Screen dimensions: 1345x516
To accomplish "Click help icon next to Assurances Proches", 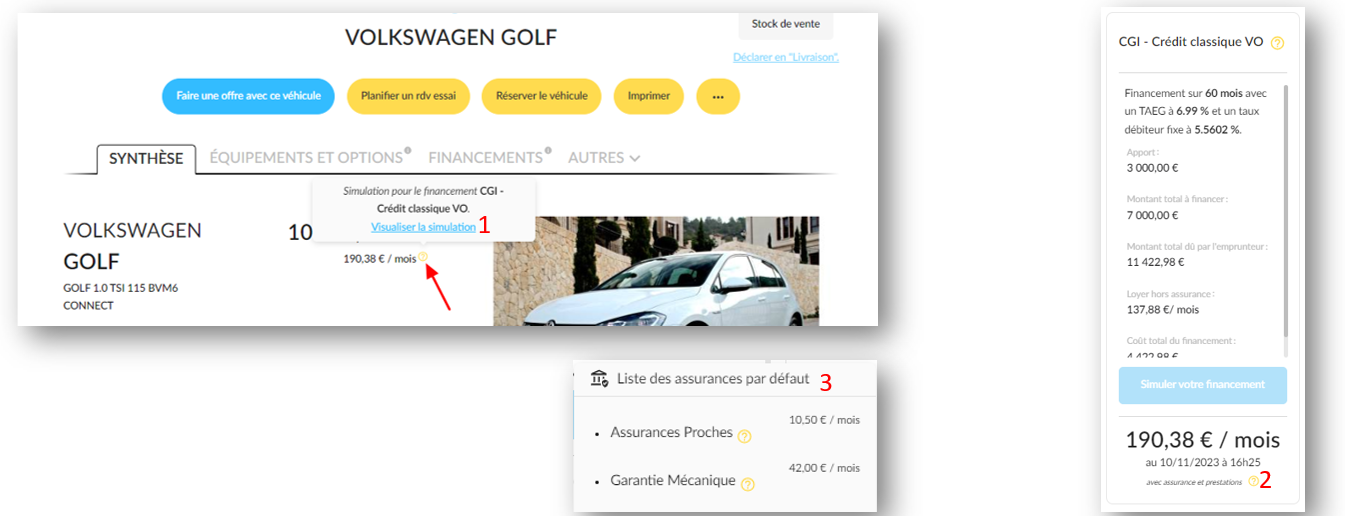I will (x=744, y=436).
